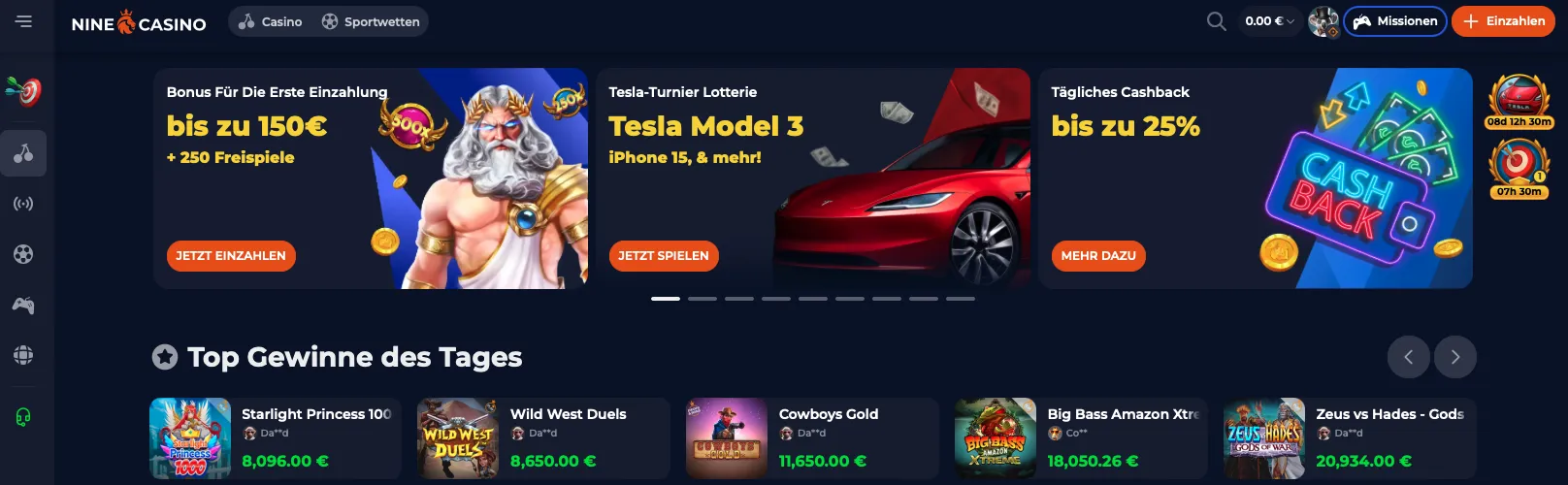Viewport: 1568px width, 485px height.
Task: Show previous top winnings with left arrow
Action: pyautogui.click(x=1409, y=357)
